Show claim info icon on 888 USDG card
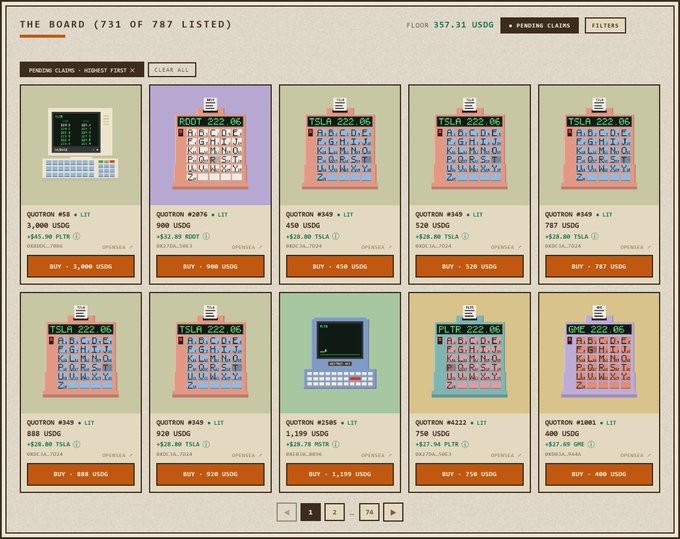The width and height of the screenshot is (680, 539). coord(76,444)
